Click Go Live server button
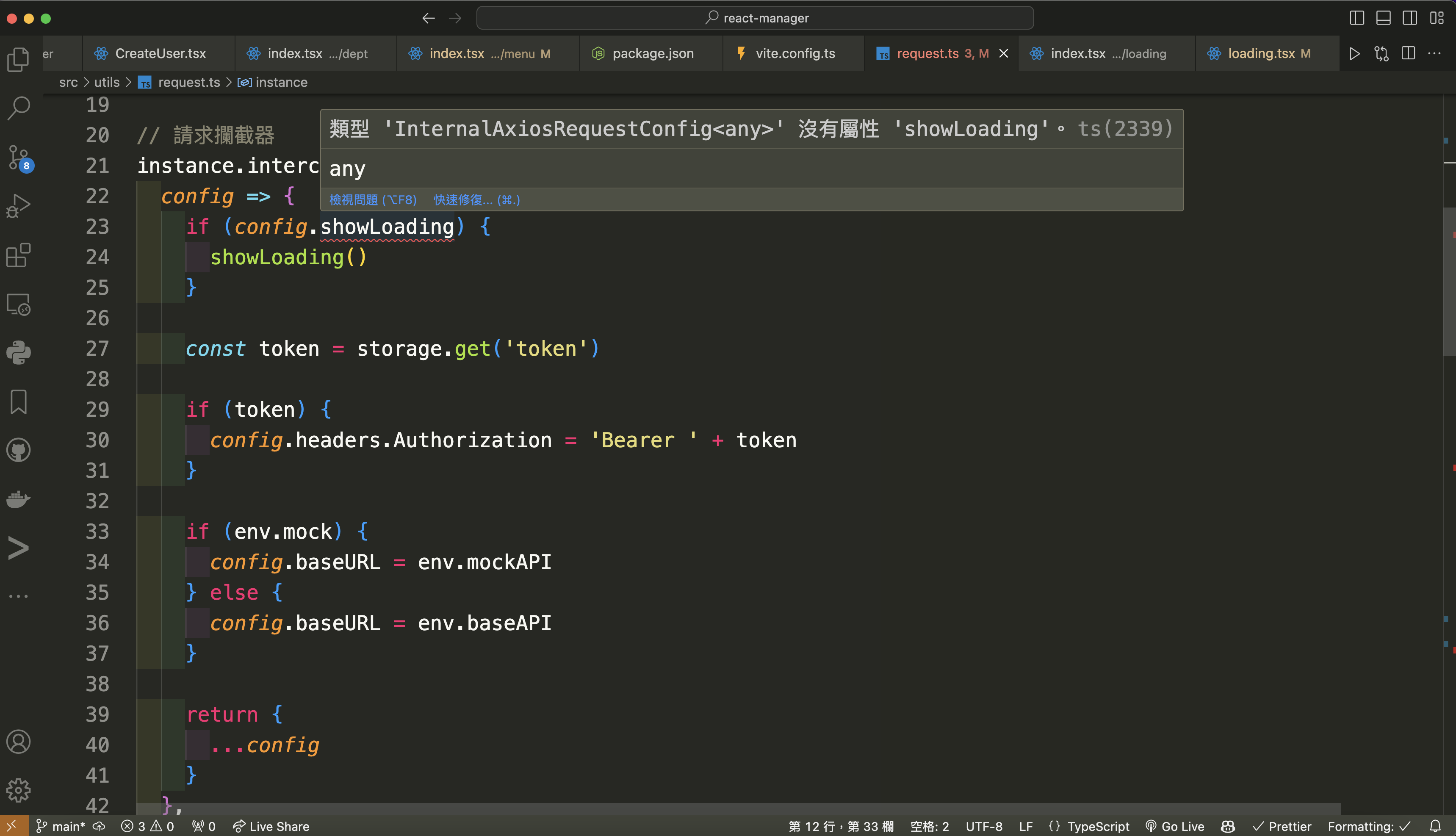This screenshot has width=1456, height=836. 1175,826
